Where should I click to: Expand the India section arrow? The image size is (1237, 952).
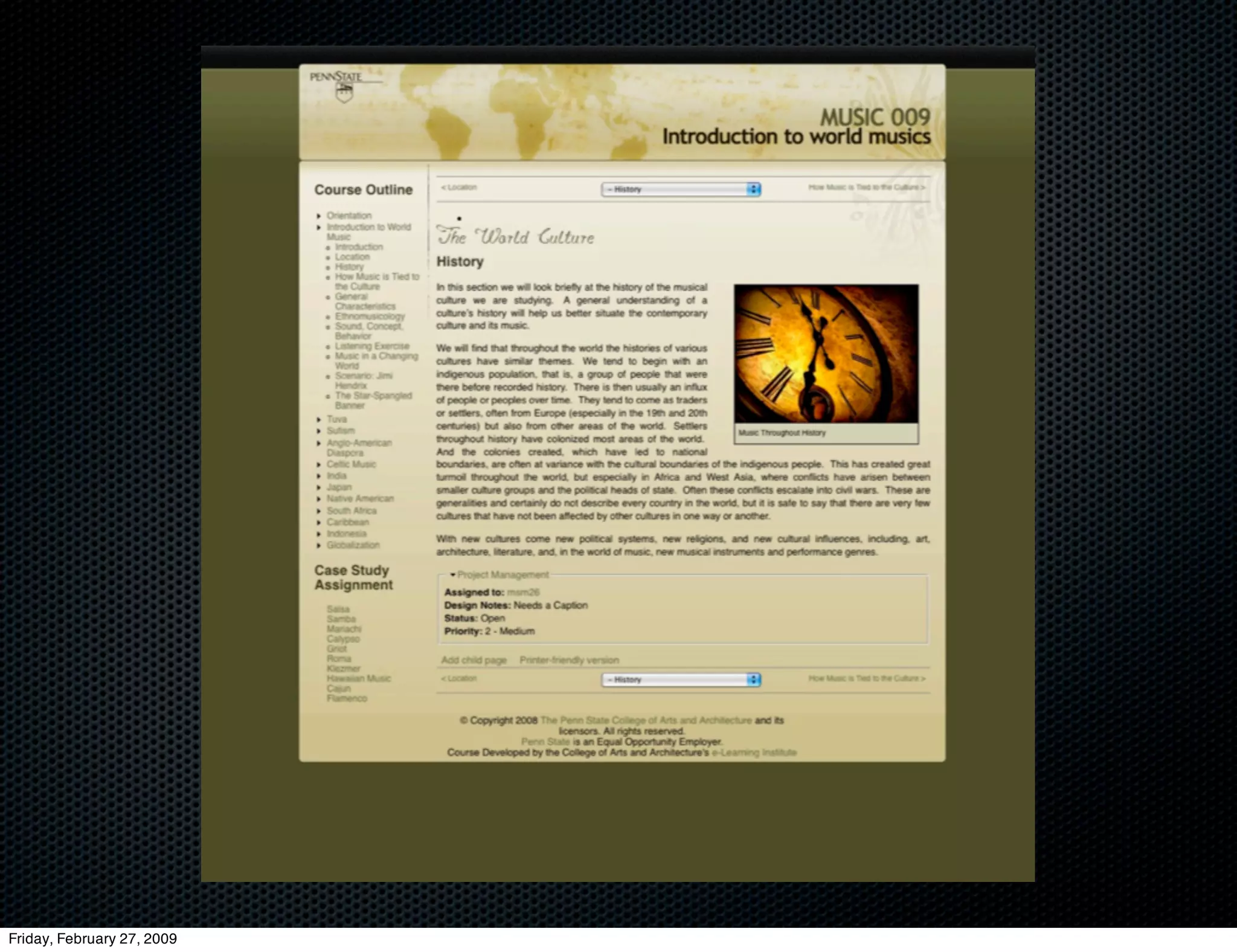tap(319, 476)
